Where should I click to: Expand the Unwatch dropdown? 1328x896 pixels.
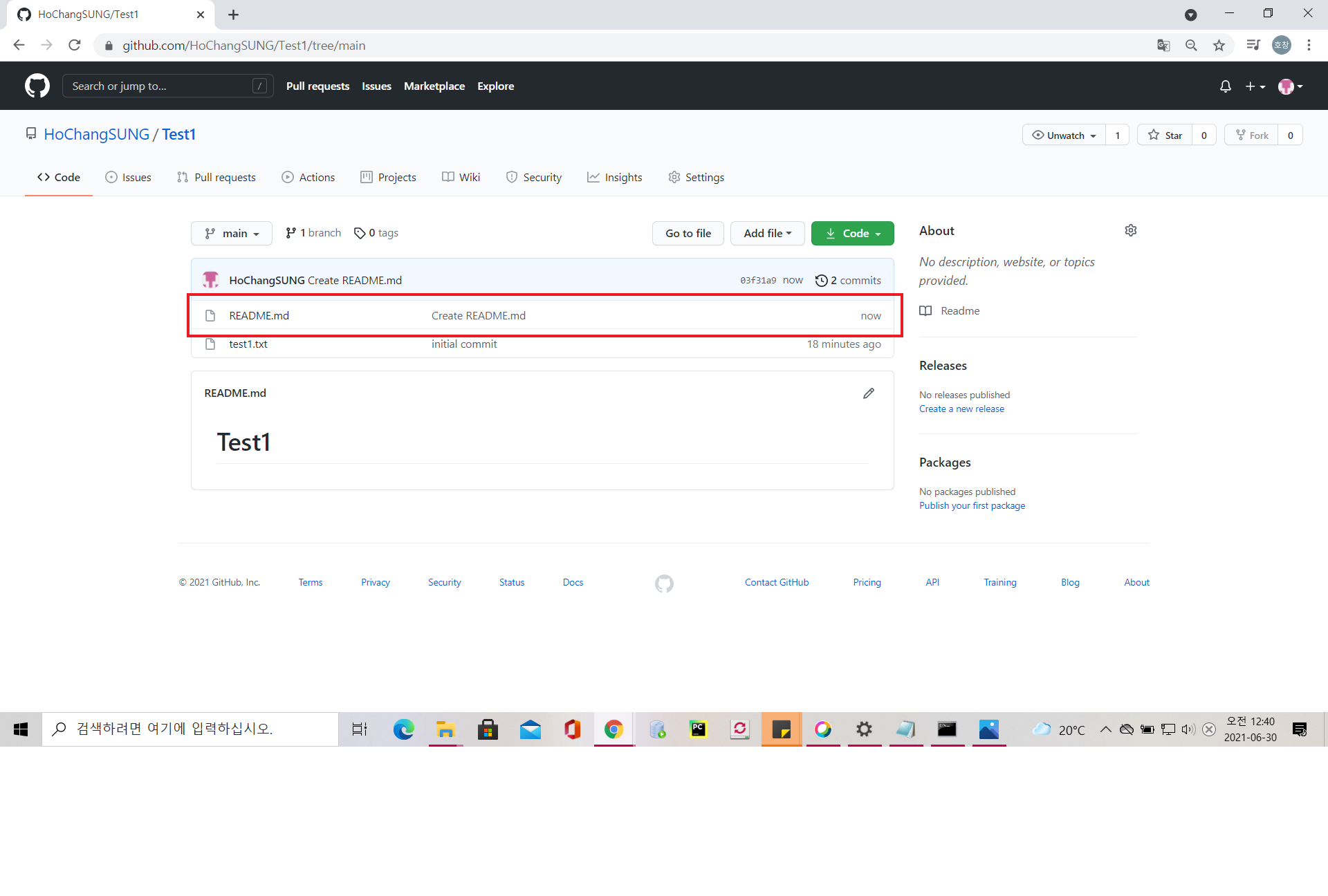pos(1064,136)
